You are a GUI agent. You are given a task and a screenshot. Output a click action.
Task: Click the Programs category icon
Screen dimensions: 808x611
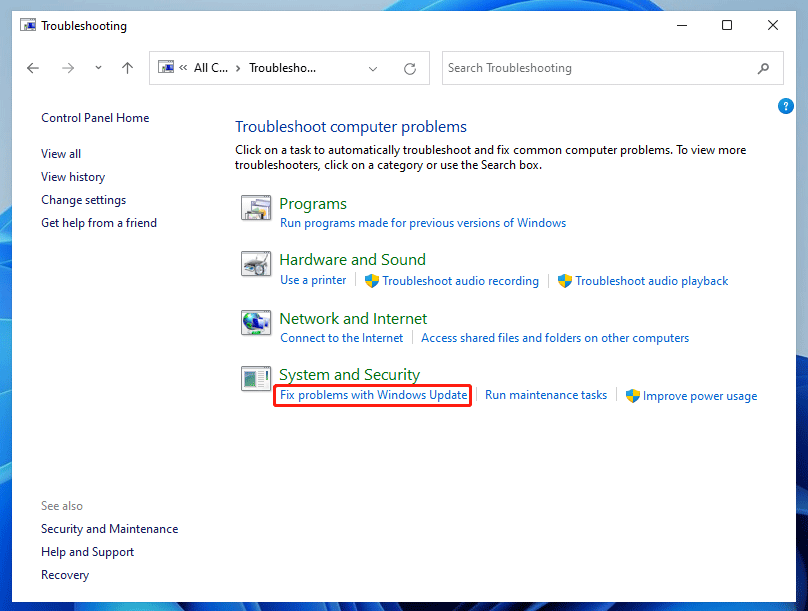(256, 208)
